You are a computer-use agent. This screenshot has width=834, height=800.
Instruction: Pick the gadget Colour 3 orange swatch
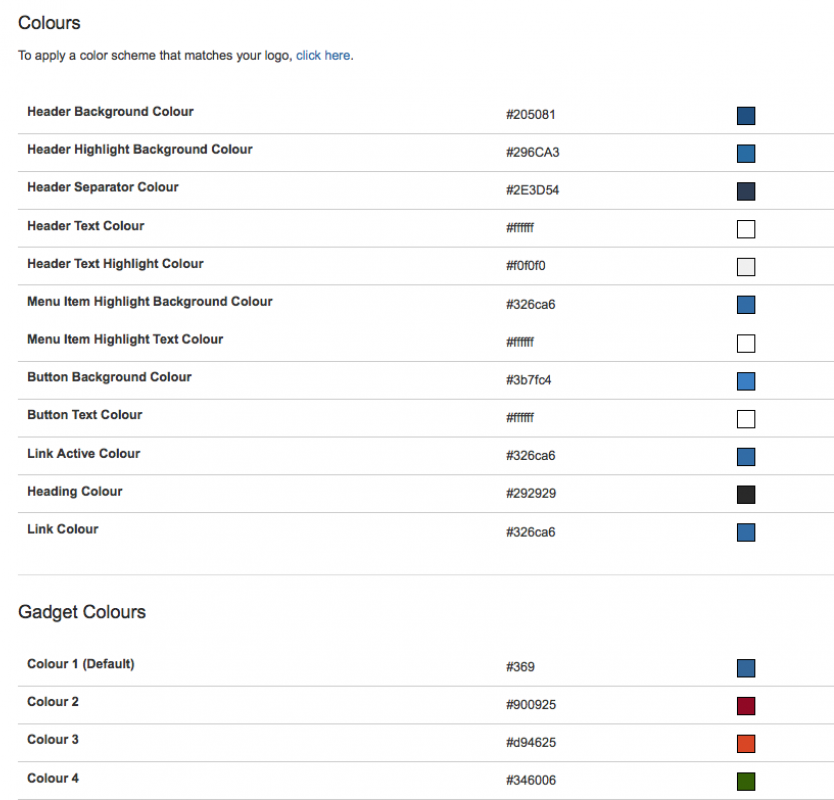pyautogui.click(x=745, y=744)
